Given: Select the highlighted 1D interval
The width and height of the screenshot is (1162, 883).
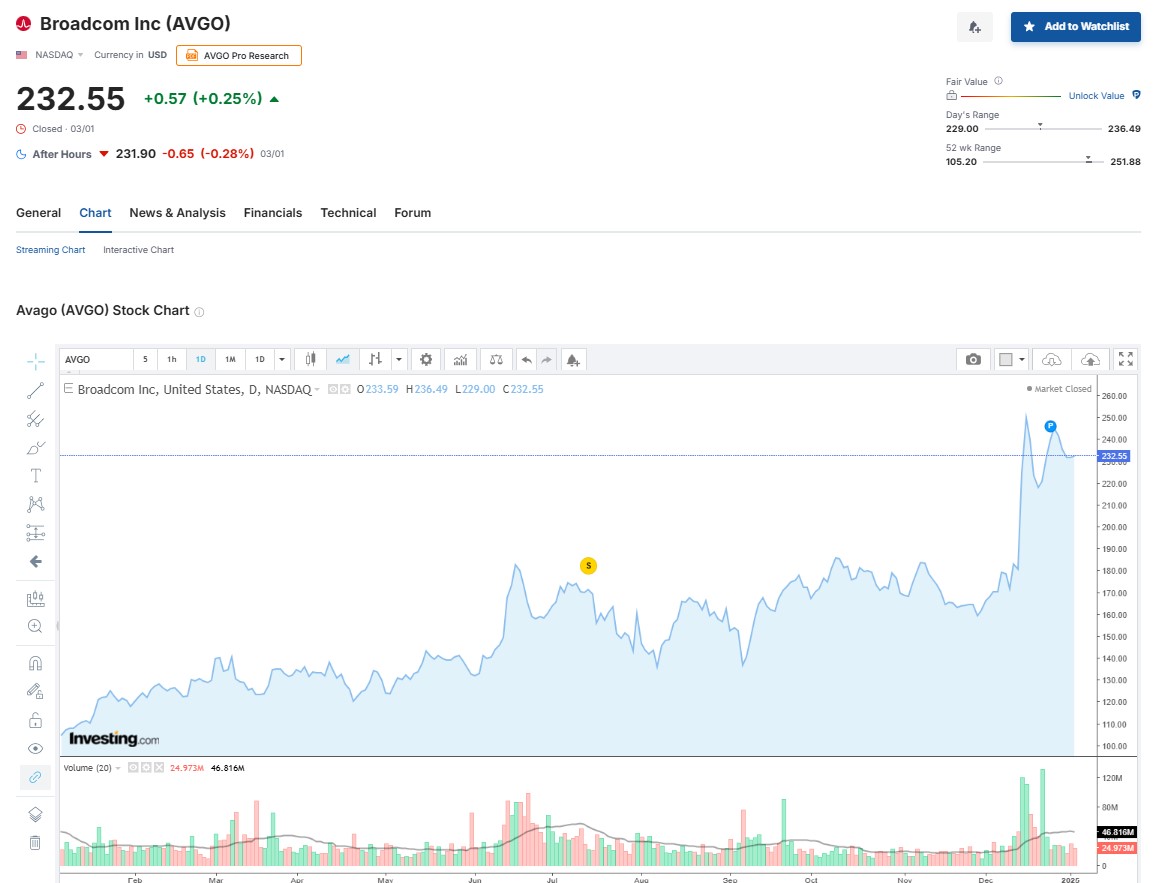Looking at the screenshot, I should (201, 359).
